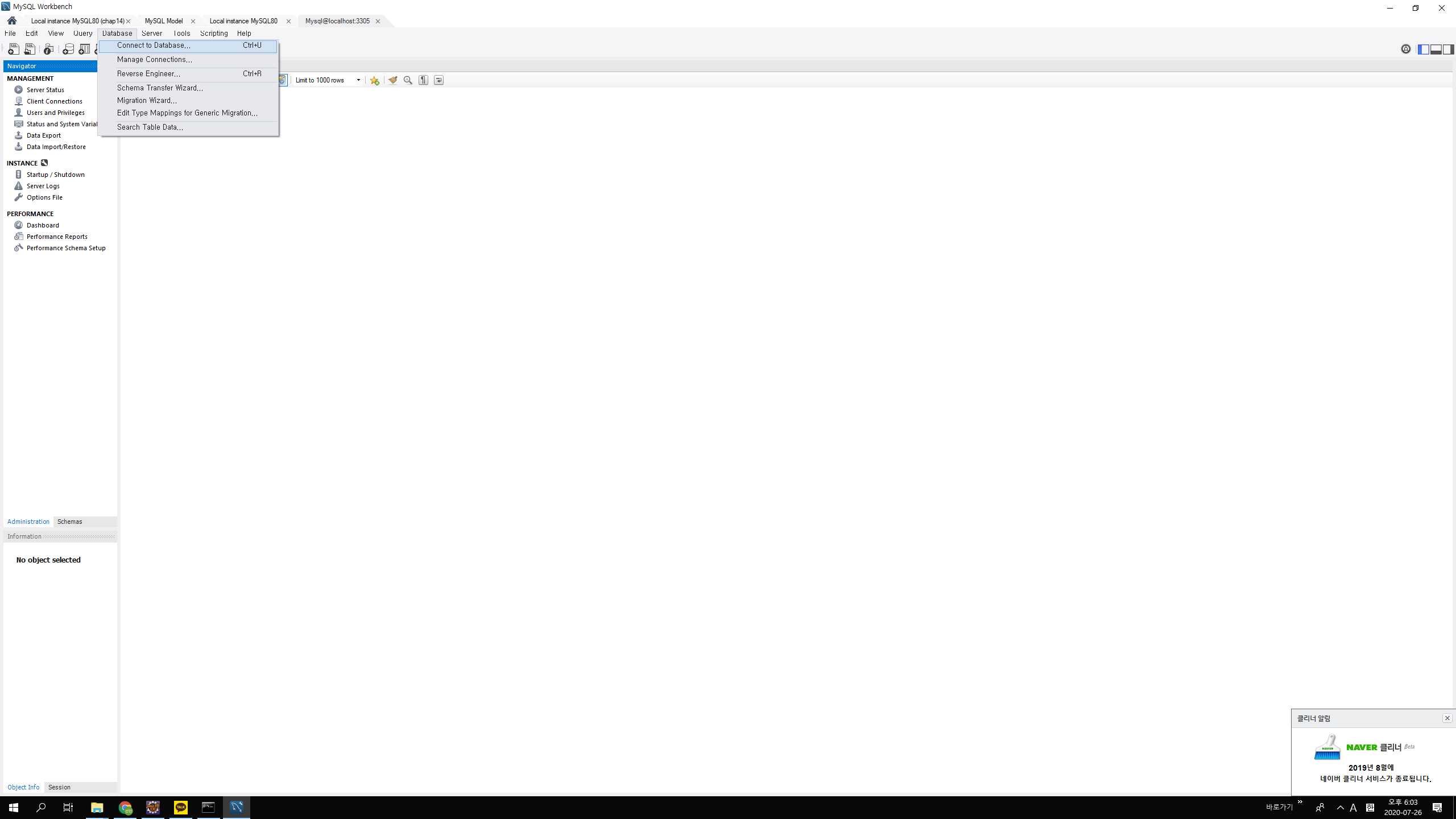1456x819 pixels.
Task: Choose Connect to Database menu entry
Action: coord(188,45)
